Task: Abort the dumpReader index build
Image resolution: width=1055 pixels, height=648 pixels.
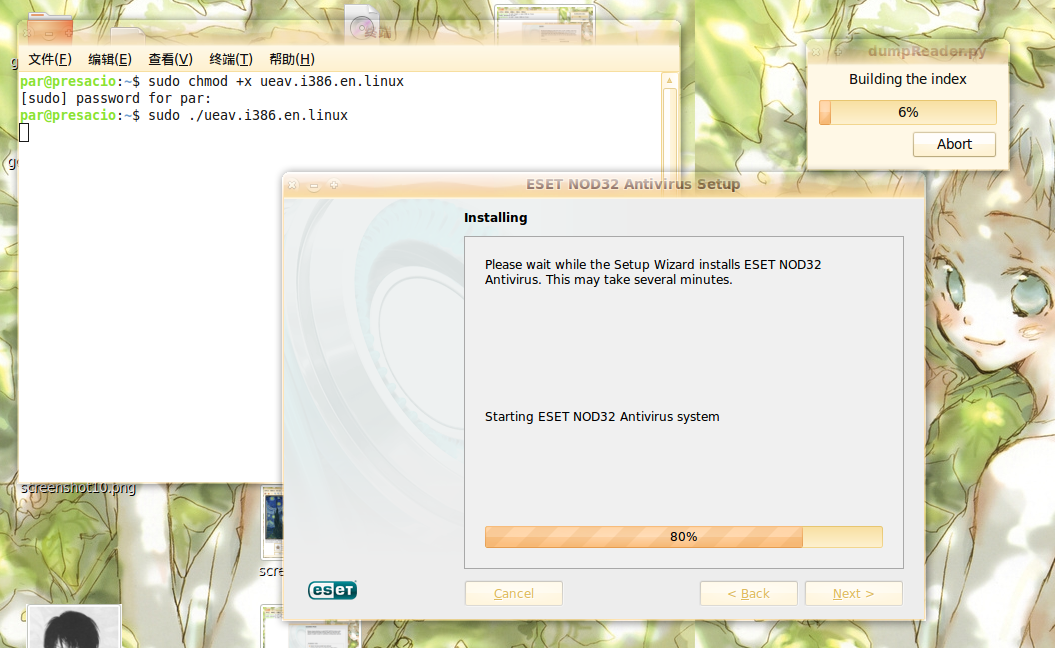Action: pyautogui.click(x=954, y=144)
